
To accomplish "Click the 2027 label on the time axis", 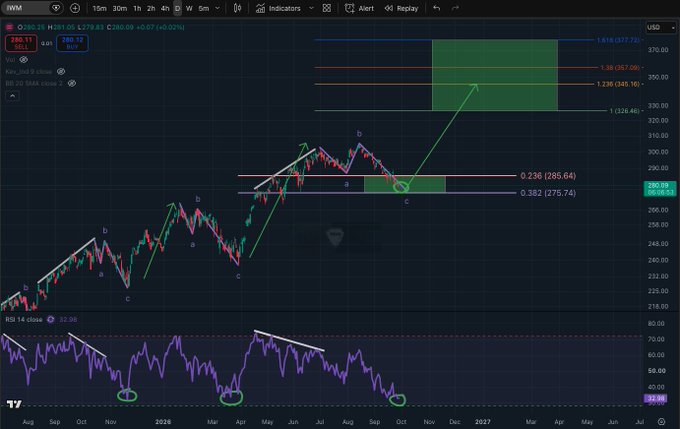I will pos(483,422).
